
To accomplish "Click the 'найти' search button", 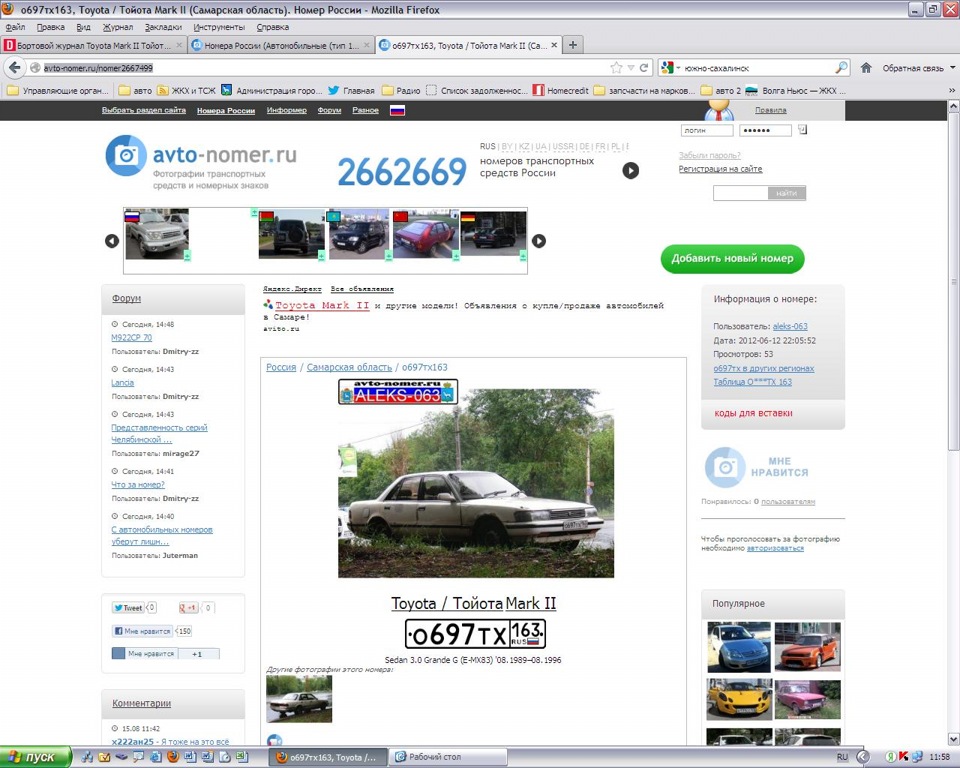I will tap(787, 193).
